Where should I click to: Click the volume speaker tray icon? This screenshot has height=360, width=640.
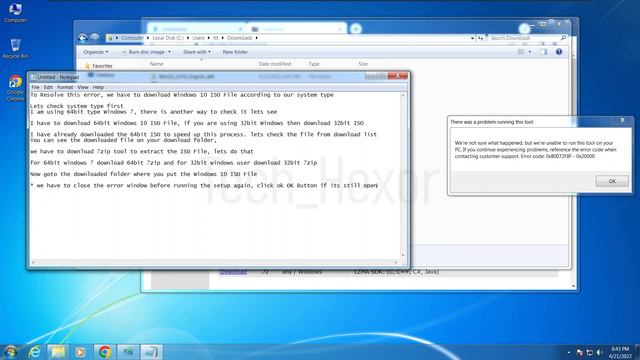[599, 352]
